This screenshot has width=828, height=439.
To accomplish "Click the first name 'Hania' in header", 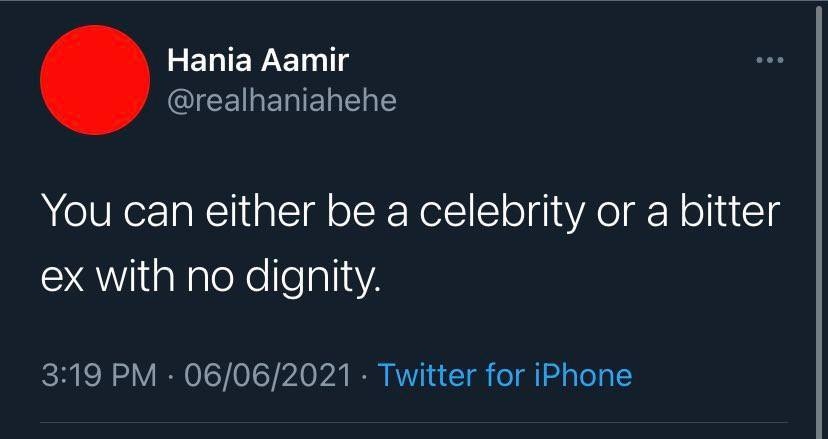I will click(x=210, y=60).
